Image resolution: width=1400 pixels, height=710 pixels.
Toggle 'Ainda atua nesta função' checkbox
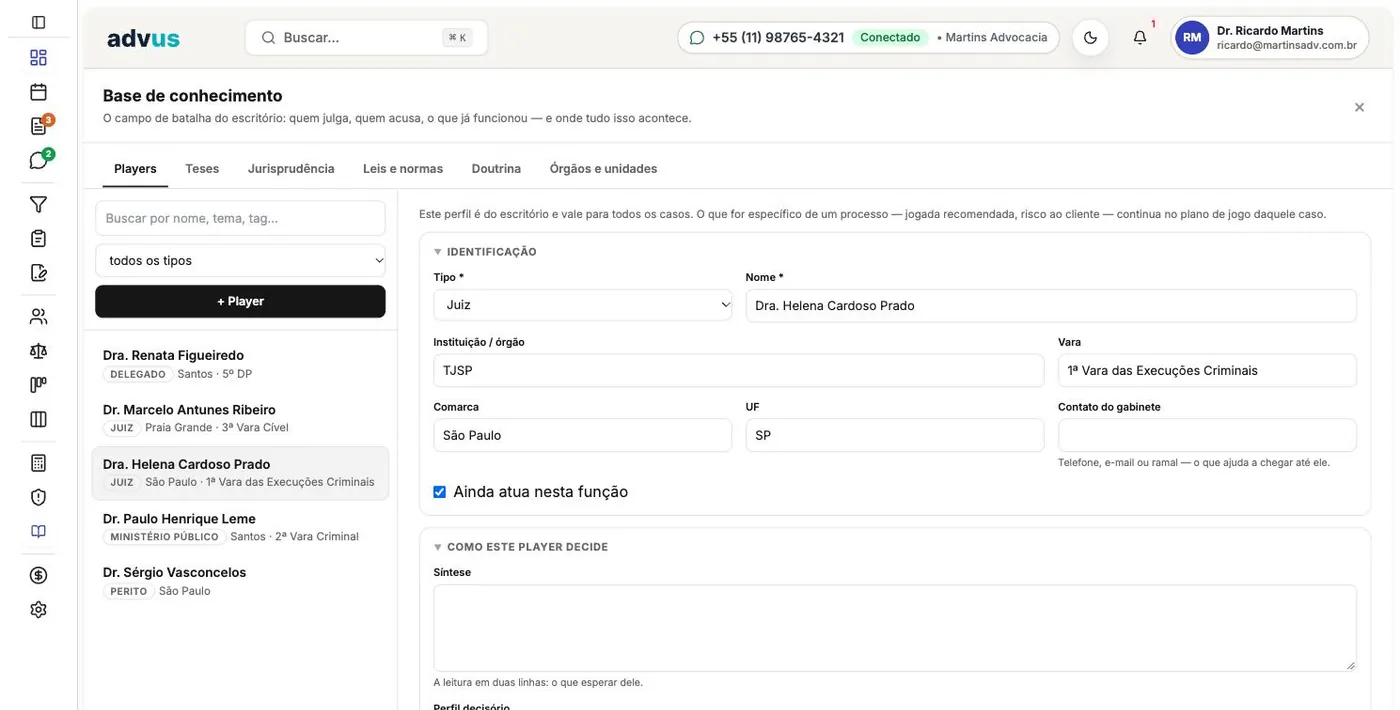point(439,492)
